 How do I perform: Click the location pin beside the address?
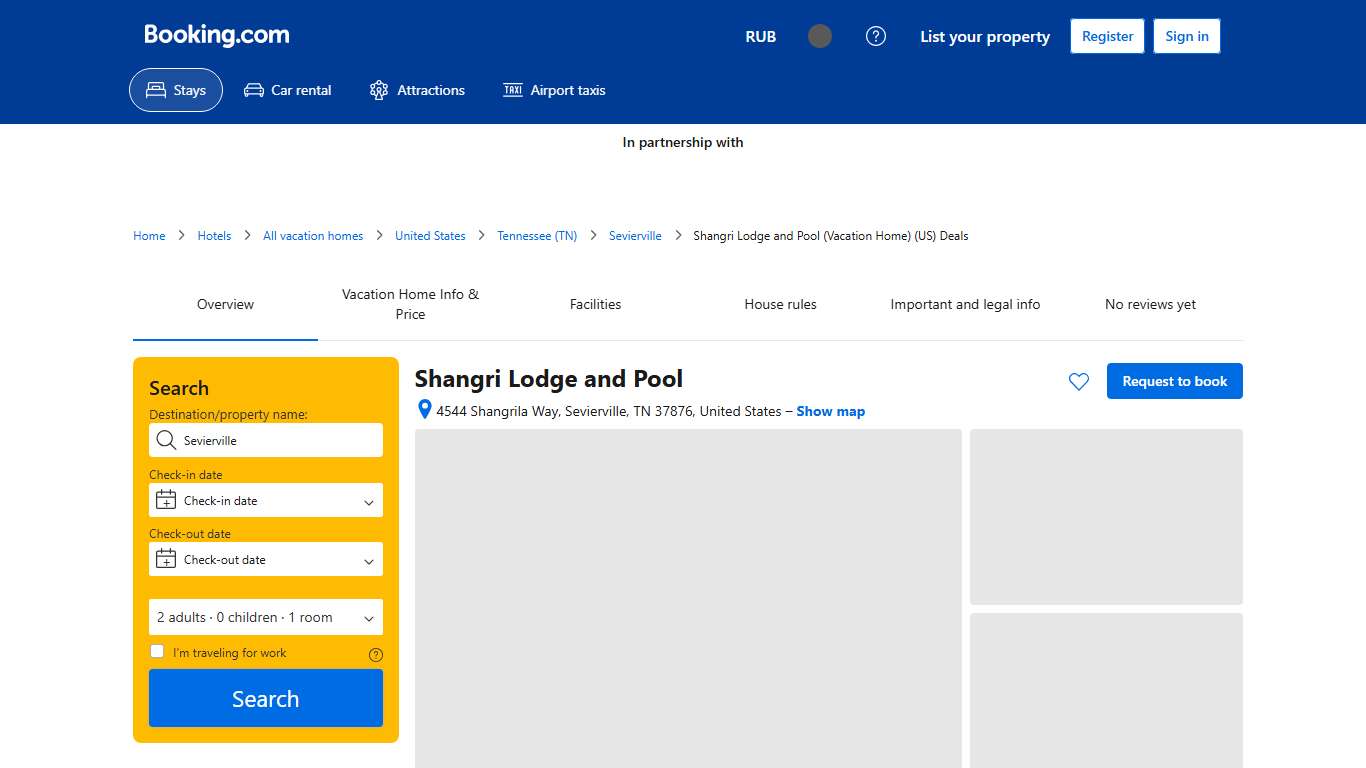424,409
